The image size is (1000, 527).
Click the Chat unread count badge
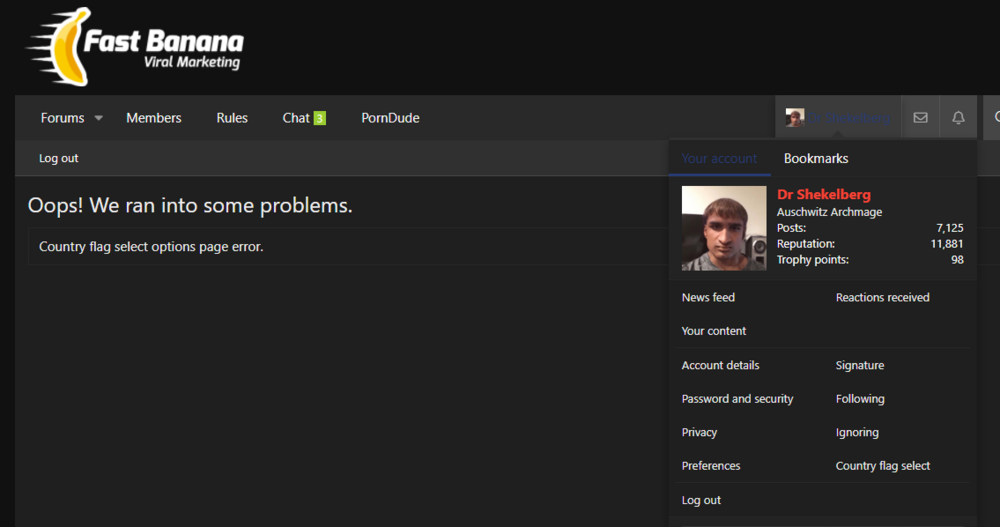(x=320, y=118)
